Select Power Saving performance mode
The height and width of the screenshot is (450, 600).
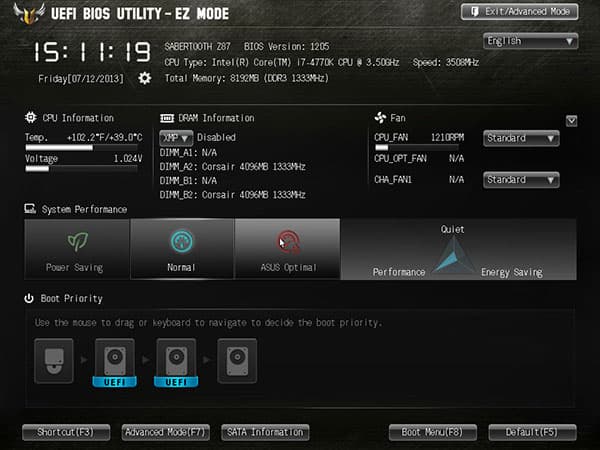point(77,249)
